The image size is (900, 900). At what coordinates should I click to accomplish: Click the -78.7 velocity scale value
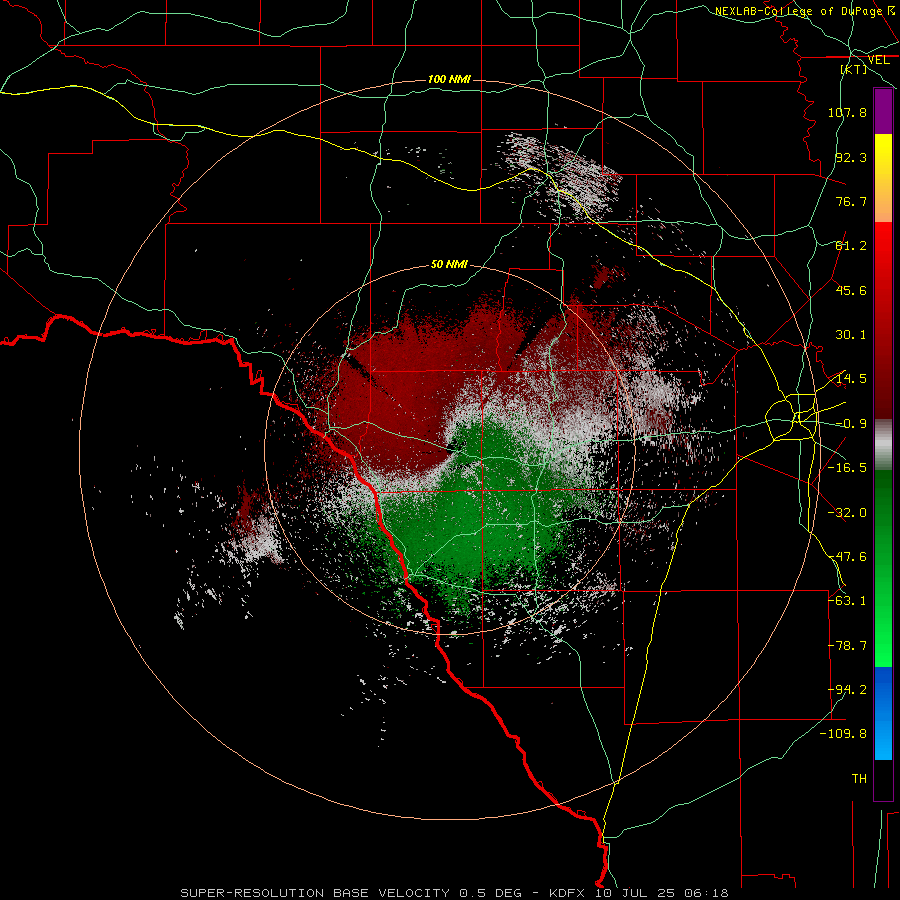coord(847,646)
